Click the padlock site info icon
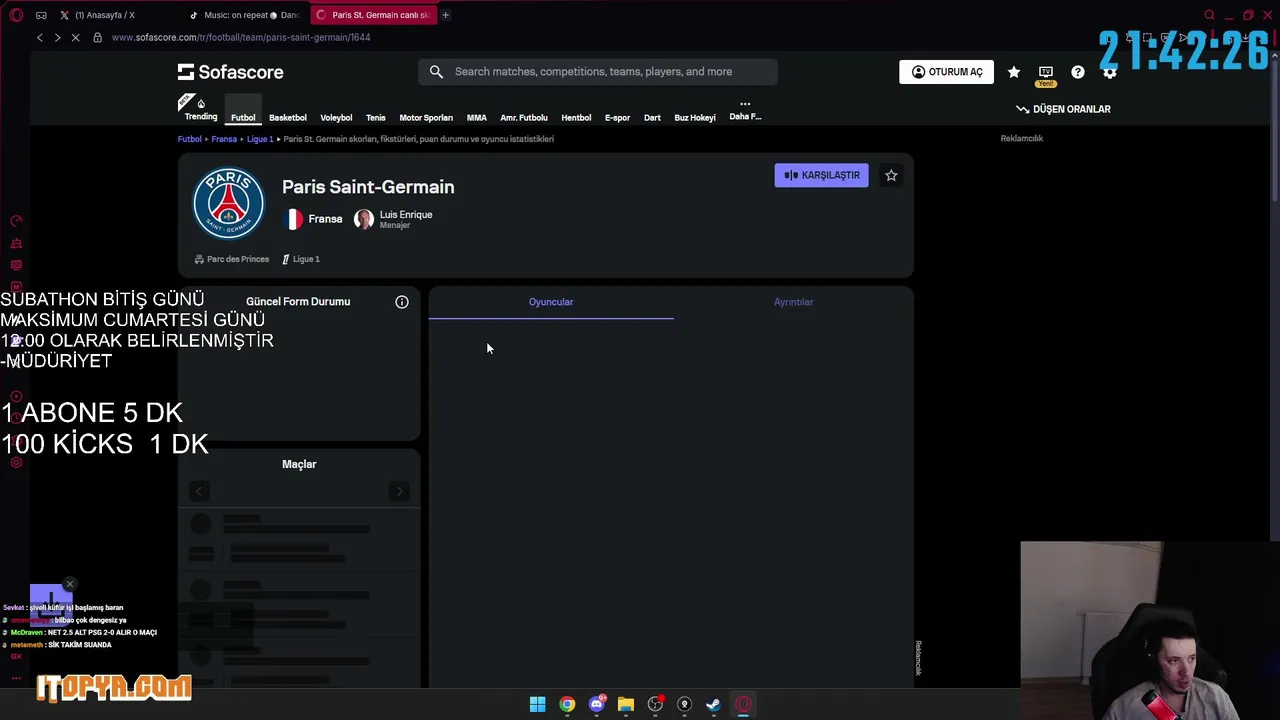This screenshot has height=720, width=1280. [97, 37]
